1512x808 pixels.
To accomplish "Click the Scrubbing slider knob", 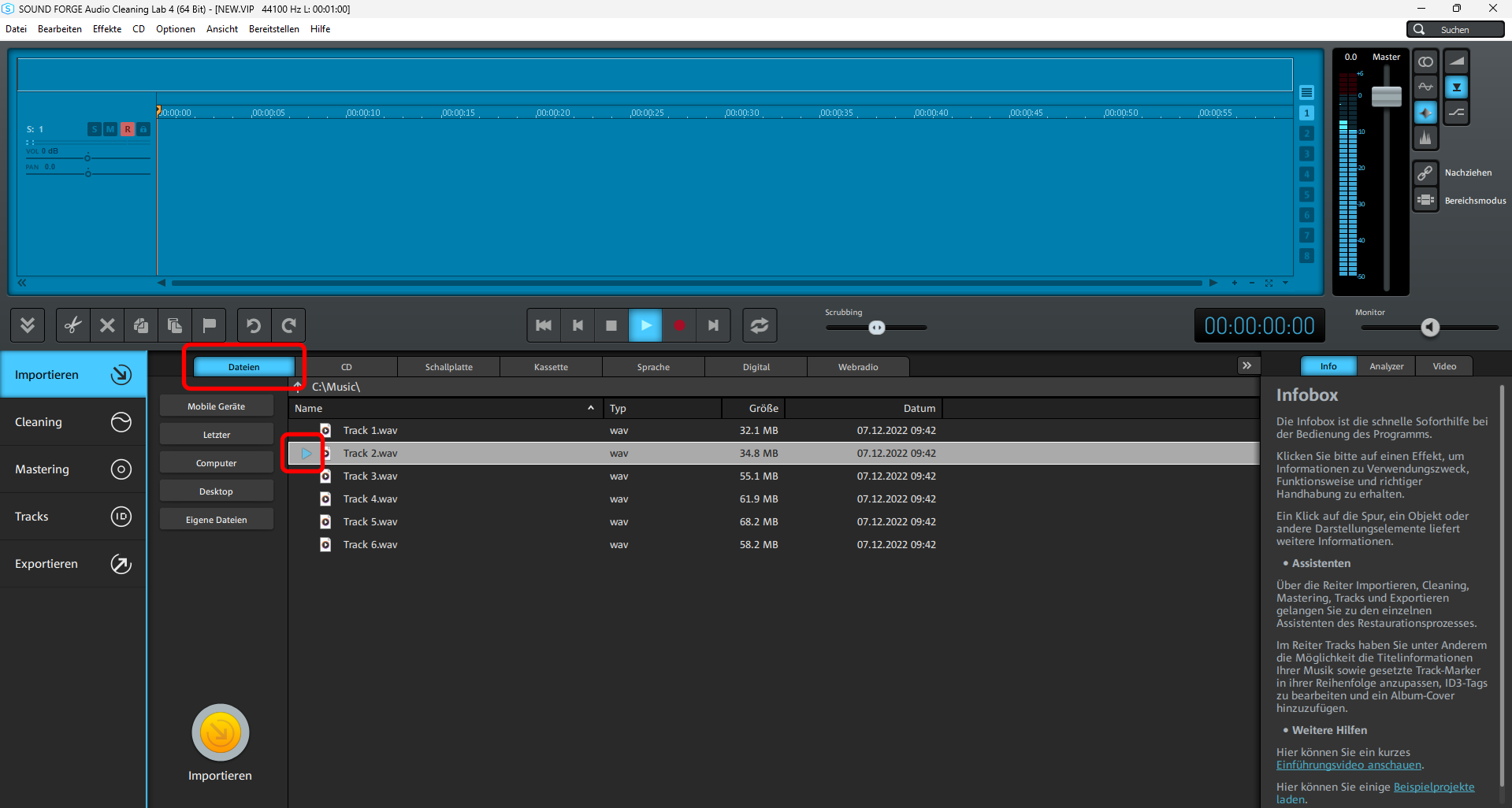I will click(877, 328).
